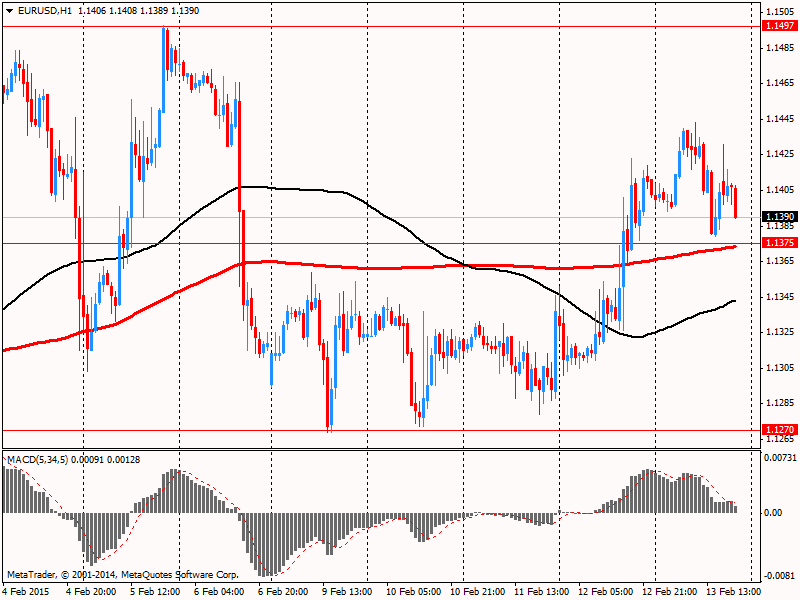
Task: Click the time axis label 6 Feb 04:00
Action: [219, 591]
